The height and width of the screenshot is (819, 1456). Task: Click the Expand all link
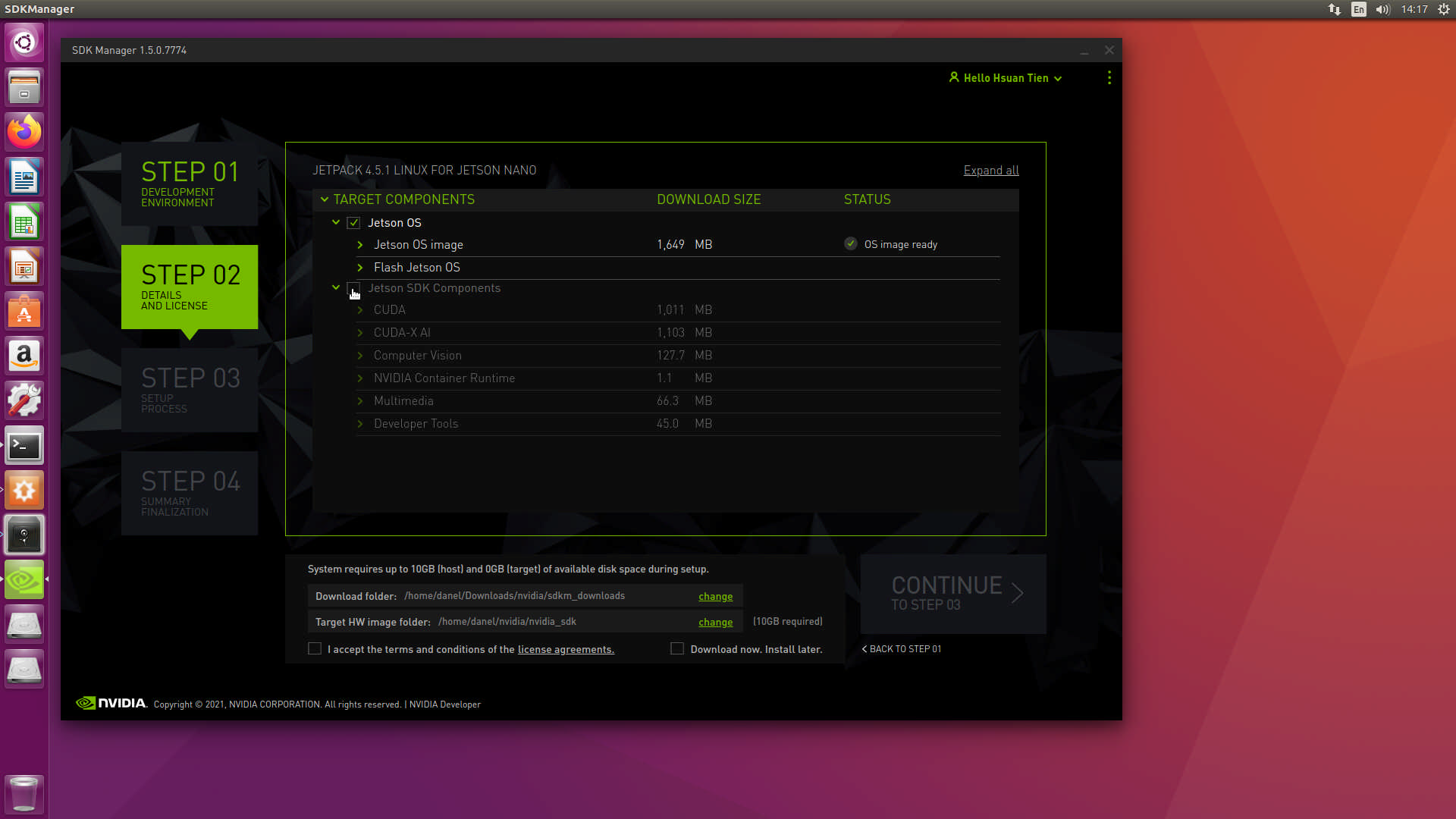[x=990, y=171]
